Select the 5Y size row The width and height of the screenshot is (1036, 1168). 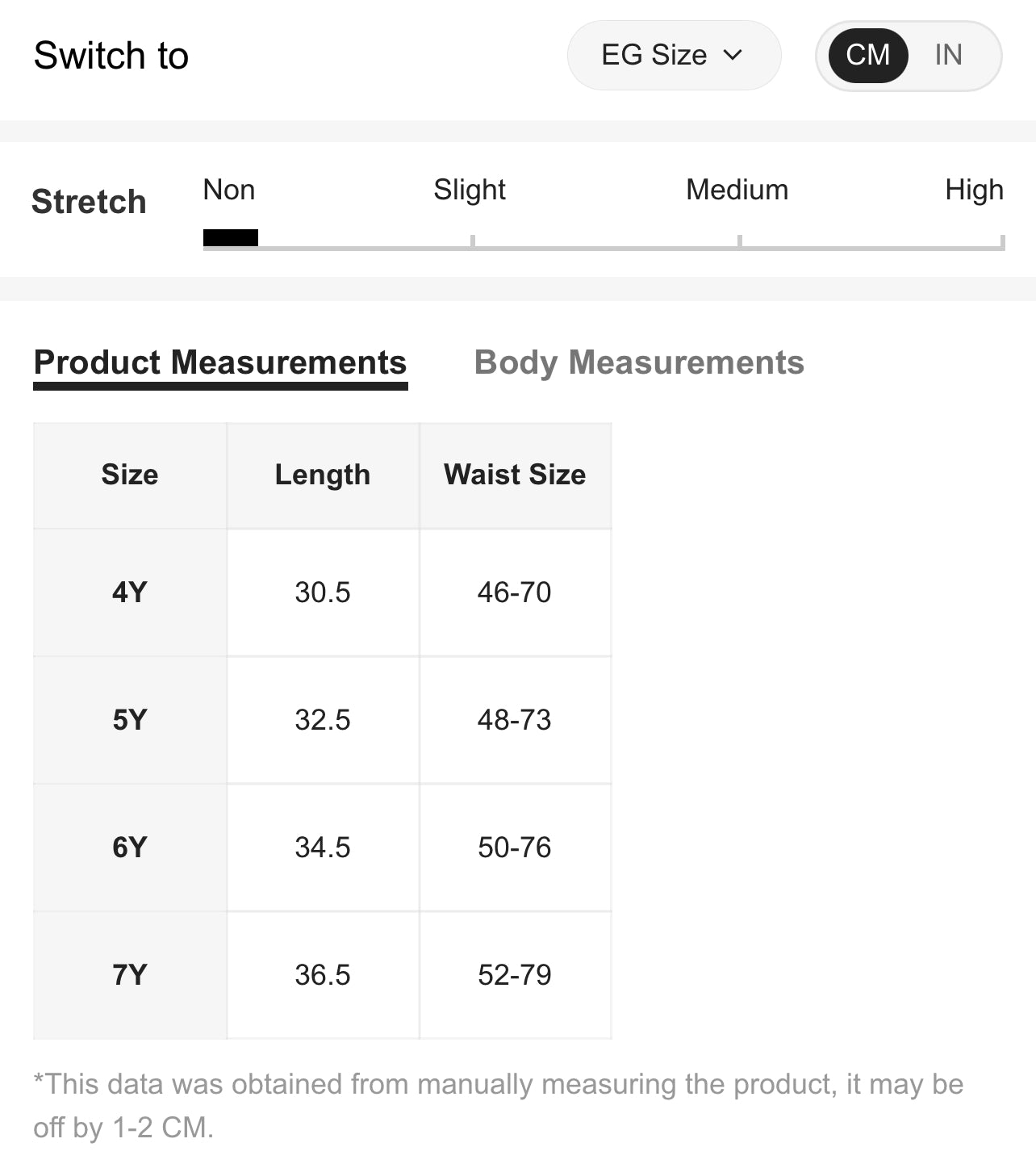point(130,720)
